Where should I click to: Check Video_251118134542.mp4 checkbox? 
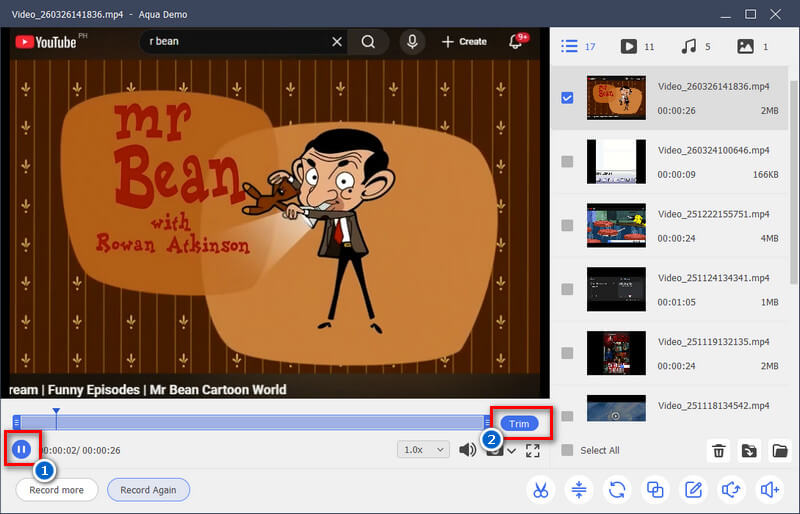coord(567,416)
